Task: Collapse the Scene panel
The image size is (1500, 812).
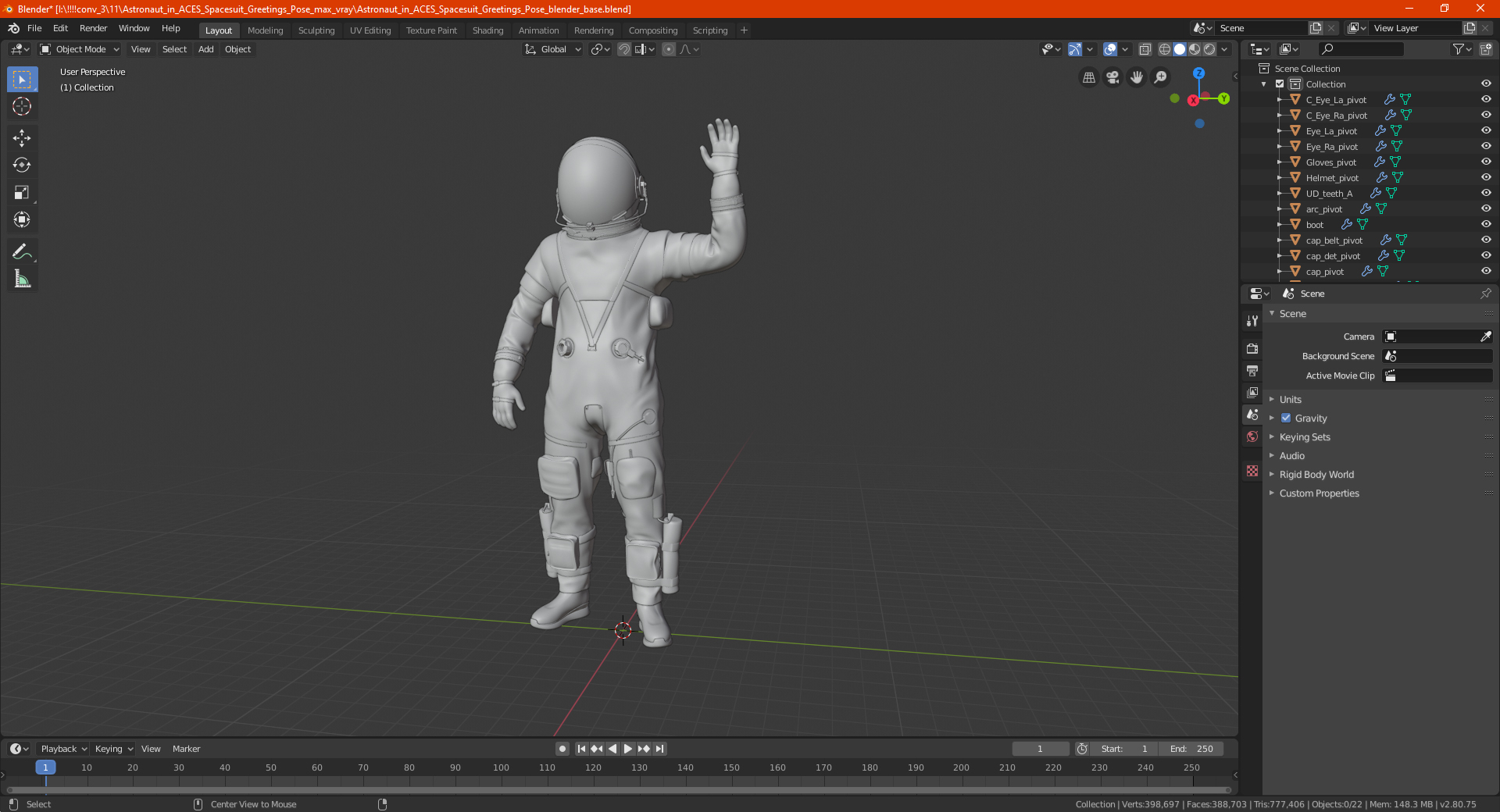Action: [1292, 313]
